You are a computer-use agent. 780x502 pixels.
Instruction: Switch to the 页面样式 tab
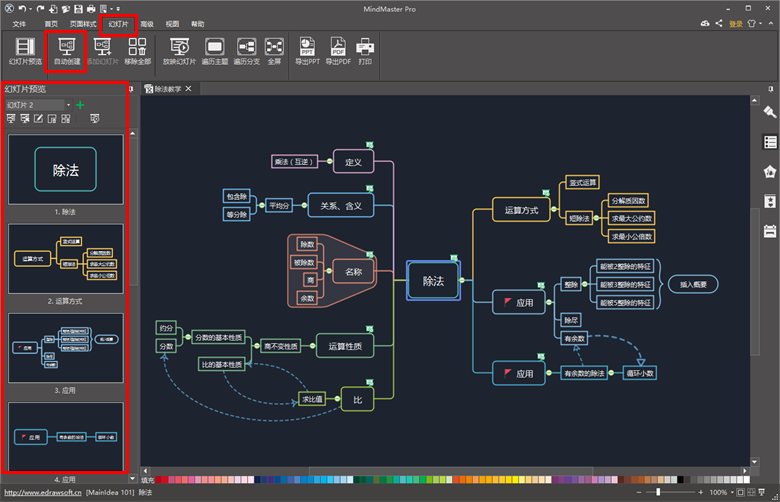point(83,24)
